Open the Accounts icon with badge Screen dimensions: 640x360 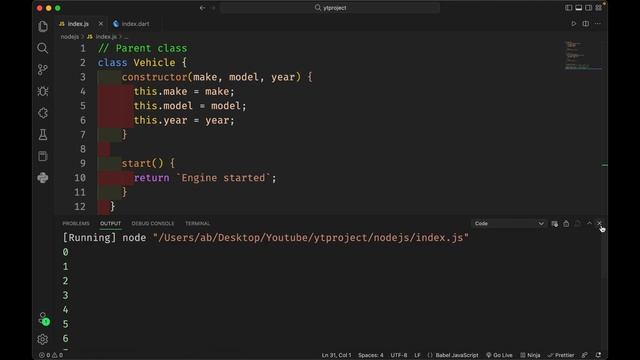point(43,319)
